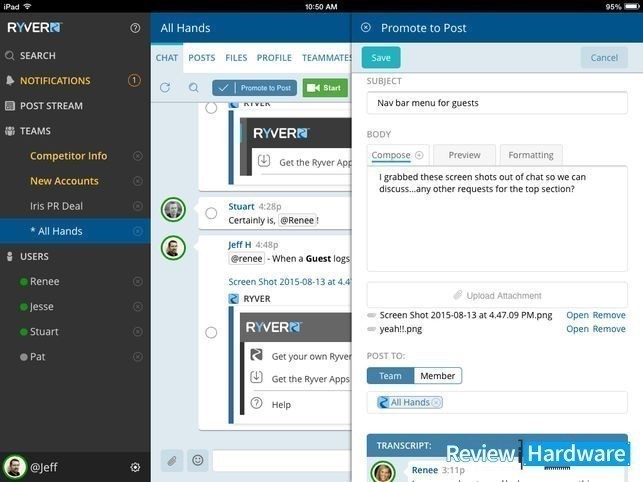Click Jeff H's avatar in the chat

173,248
